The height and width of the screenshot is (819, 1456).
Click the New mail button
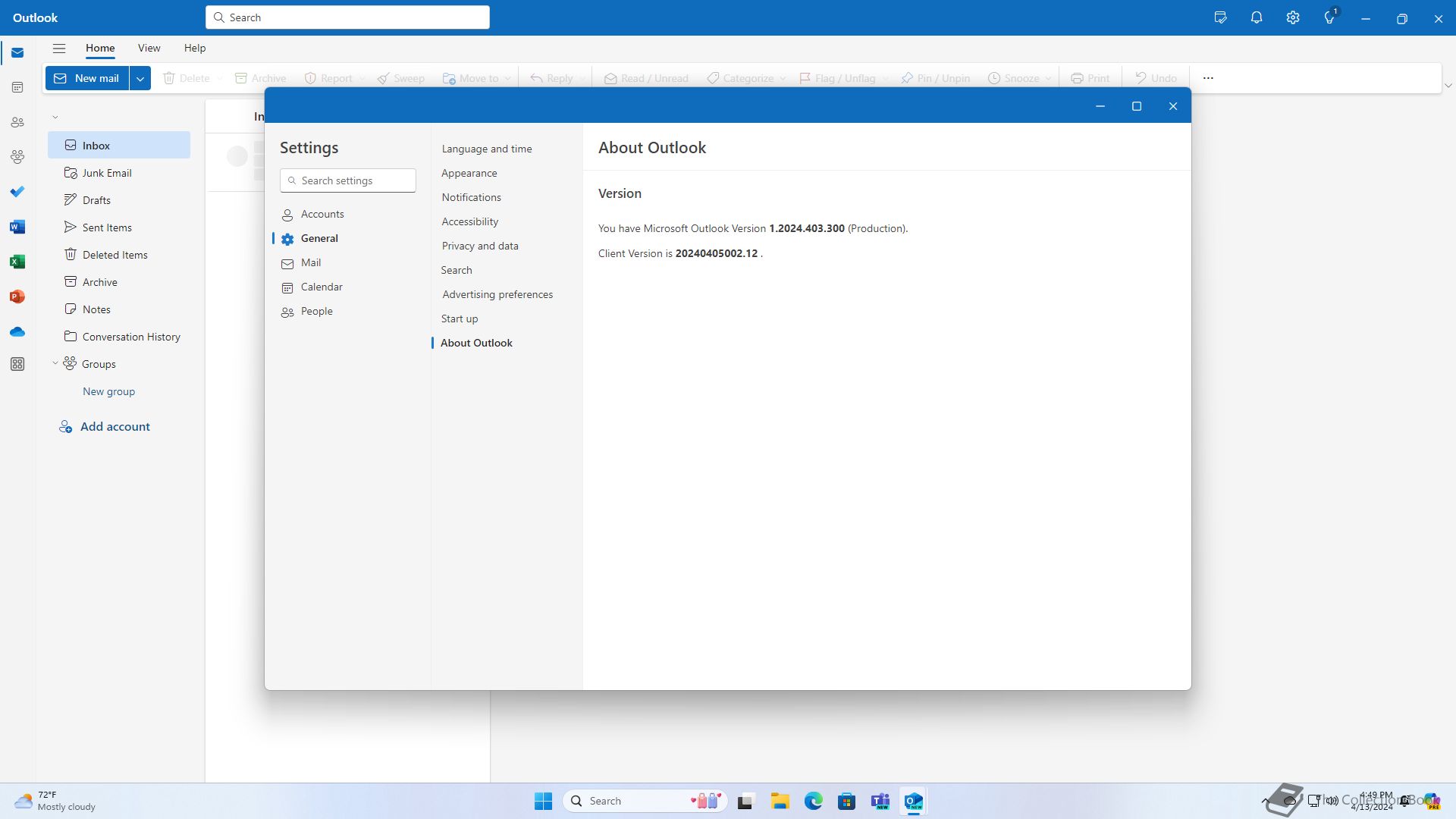(x=87, y=78)
